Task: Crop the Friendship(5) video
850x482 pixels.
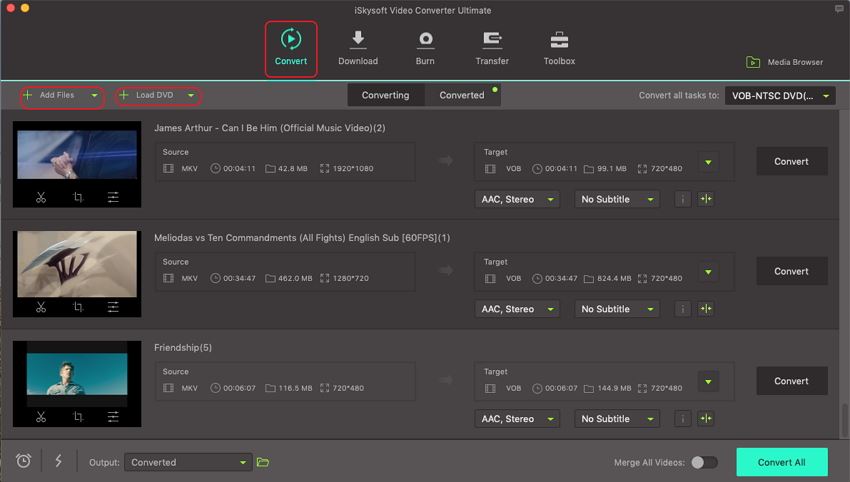Action: coord(78,417)
